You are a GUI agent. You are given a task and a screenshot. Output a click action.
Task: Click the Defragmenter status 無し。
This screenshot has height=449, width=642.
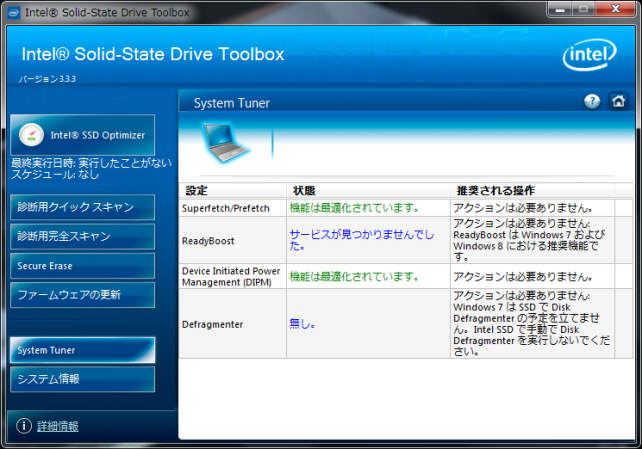[x=302, y=324]
